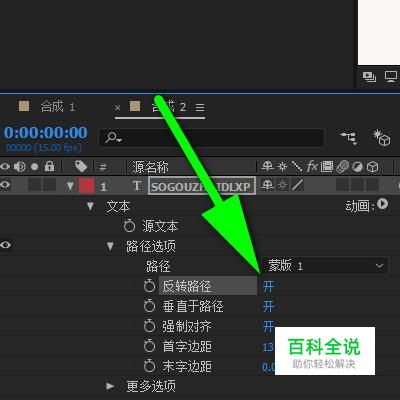Click the 末字边距 stopwatch icon
The height and width of the screenshot is (400, 400).
(149, 366)
